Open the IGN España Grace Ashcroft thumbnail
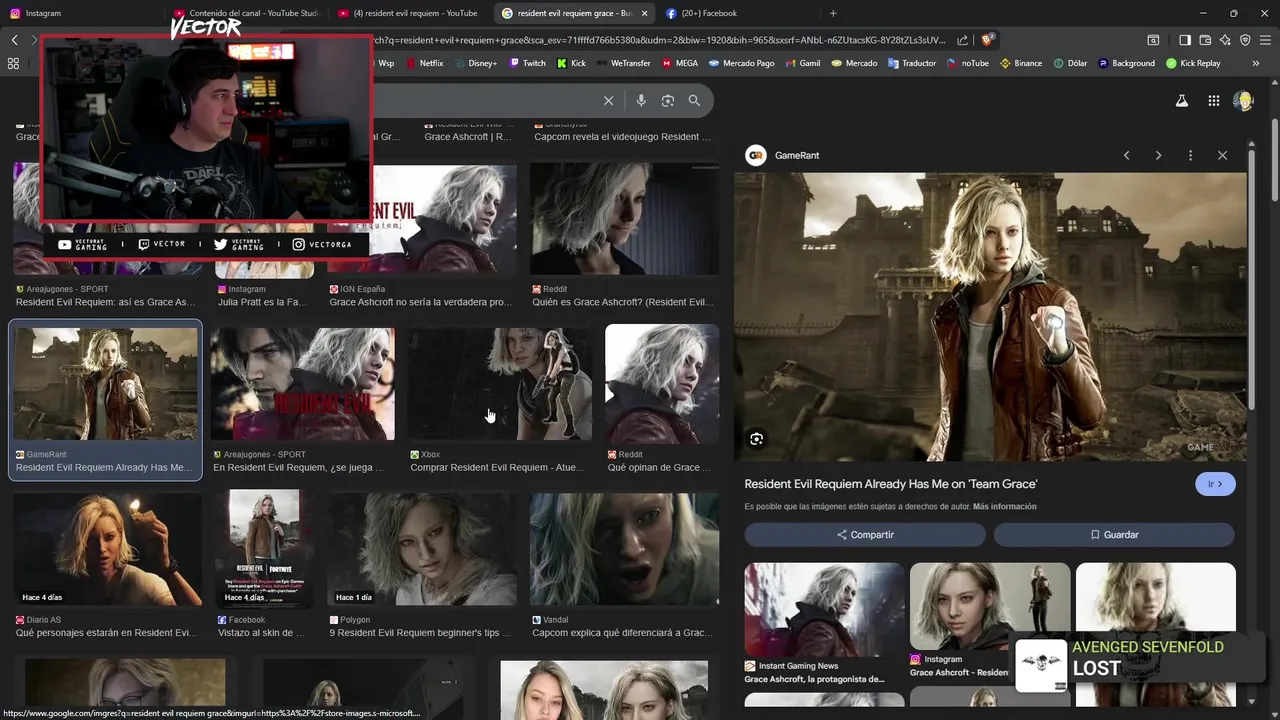 [422, 219]
